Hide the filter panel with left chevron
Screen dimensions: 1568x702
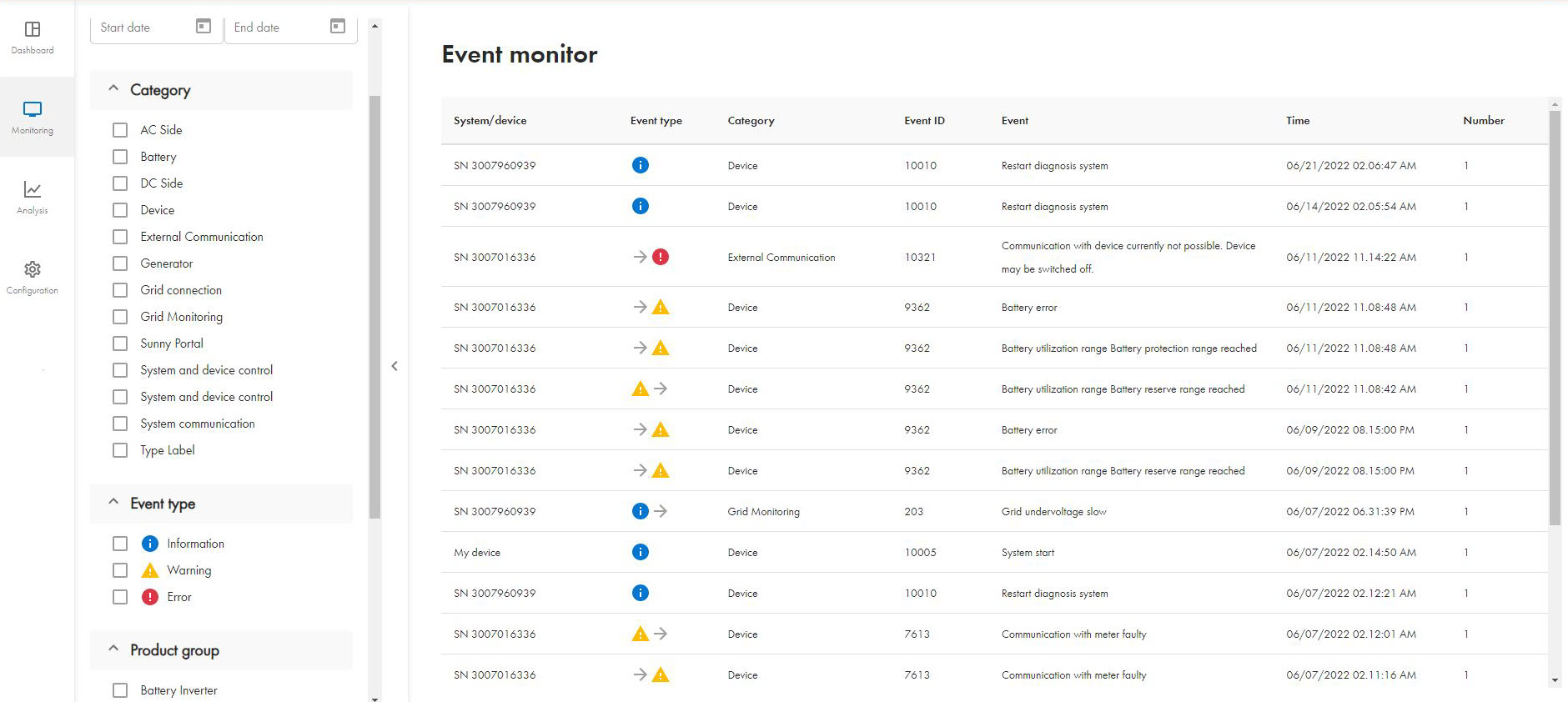[x=395, y=366]
